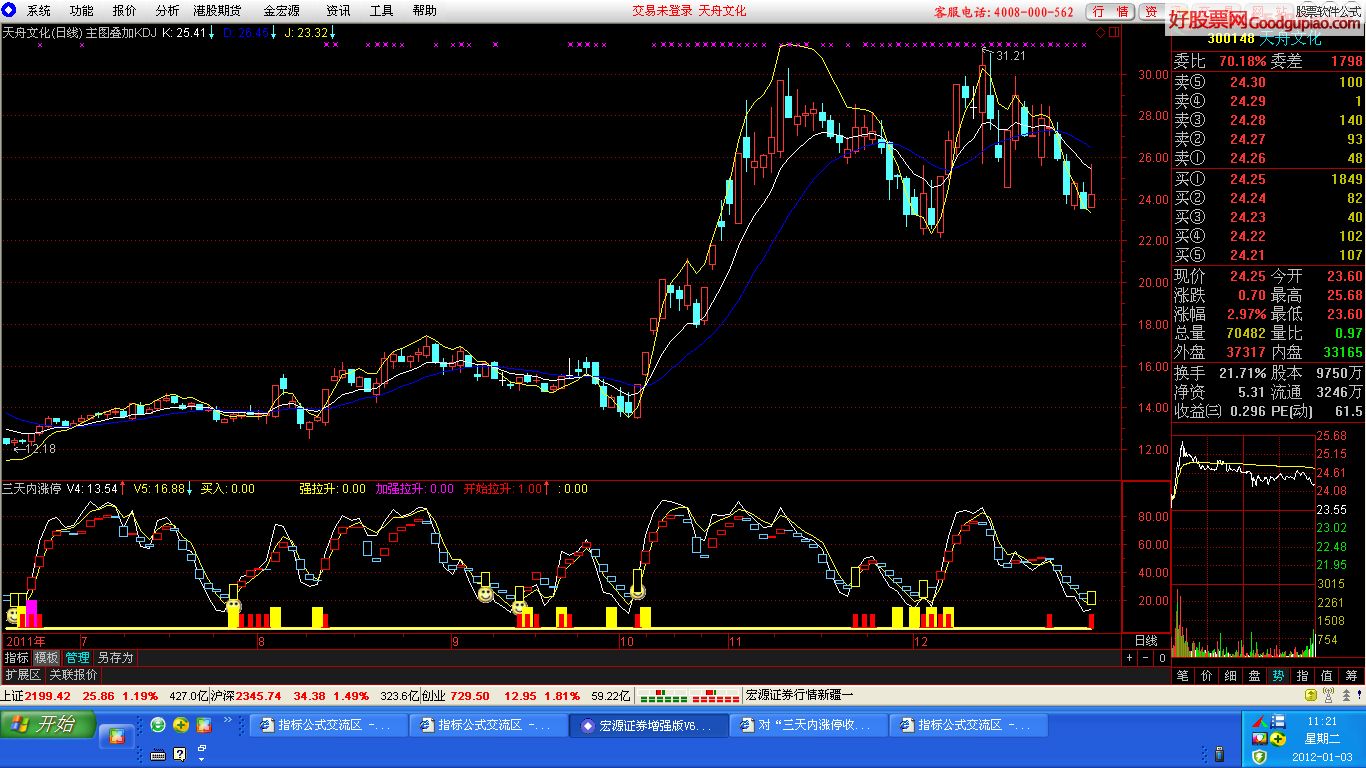Open the 系统 menu
Viewport: 1366px width, 768px height.
(38, 11)
